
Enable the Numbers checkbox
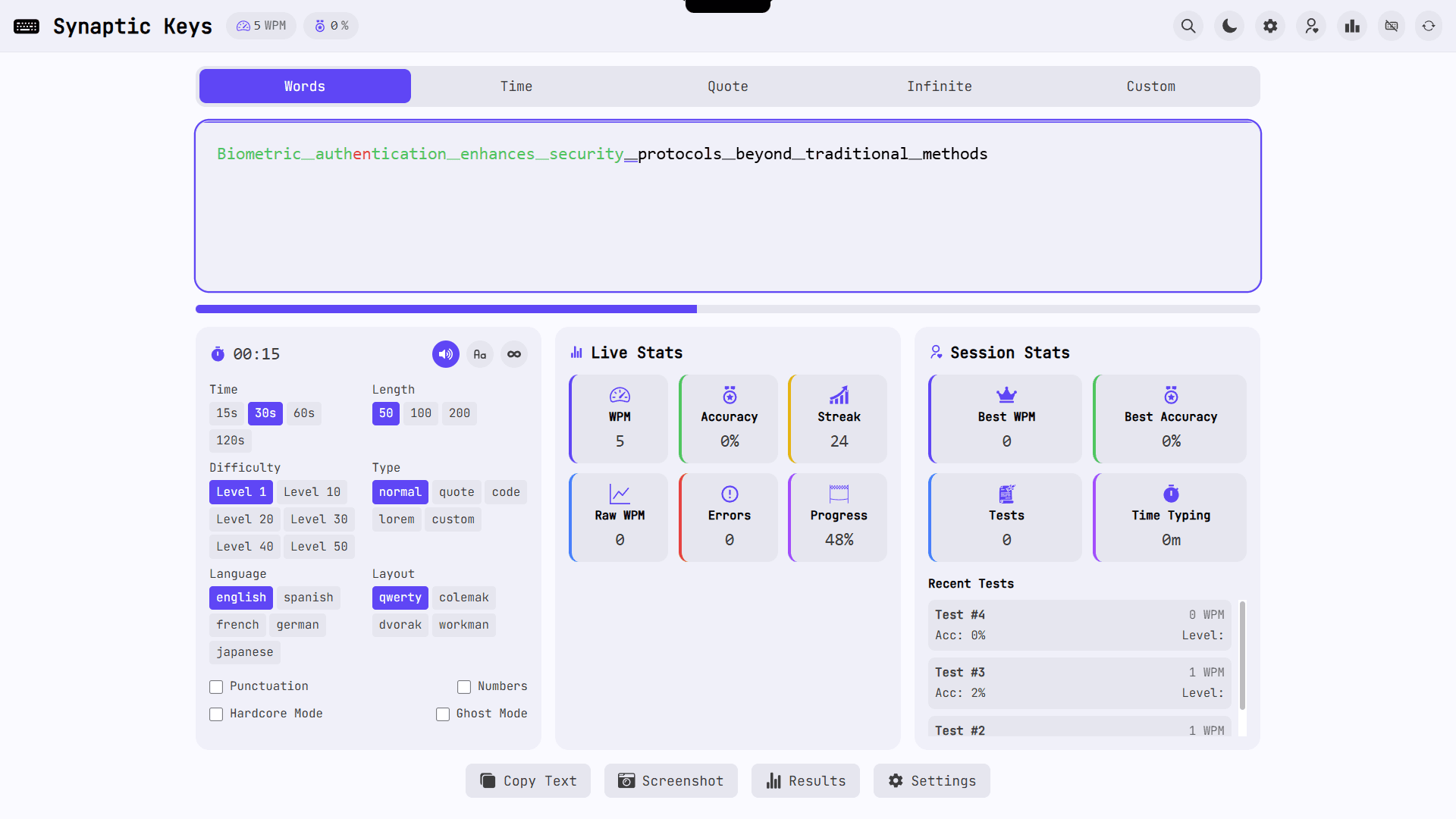click(464, 687)
